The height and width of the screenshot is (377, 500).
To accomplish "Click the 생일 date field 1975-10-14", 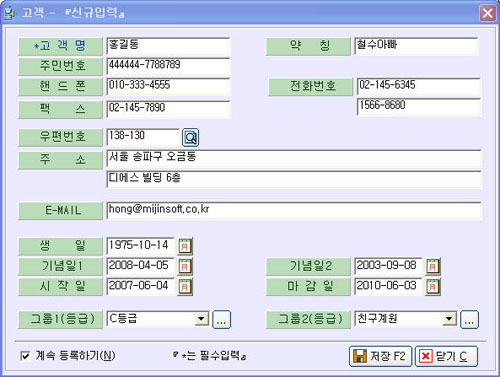I will (x=141, y=246).
